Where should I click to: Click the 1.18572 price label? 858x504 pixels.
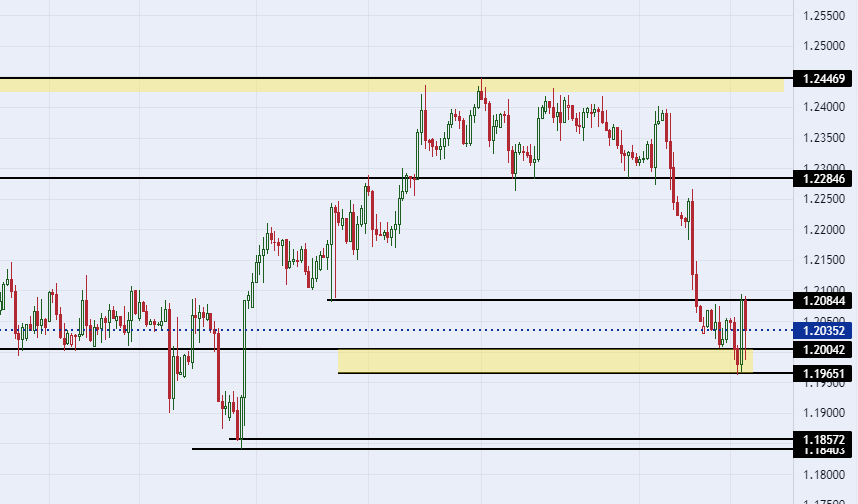[x=822, y=439]
